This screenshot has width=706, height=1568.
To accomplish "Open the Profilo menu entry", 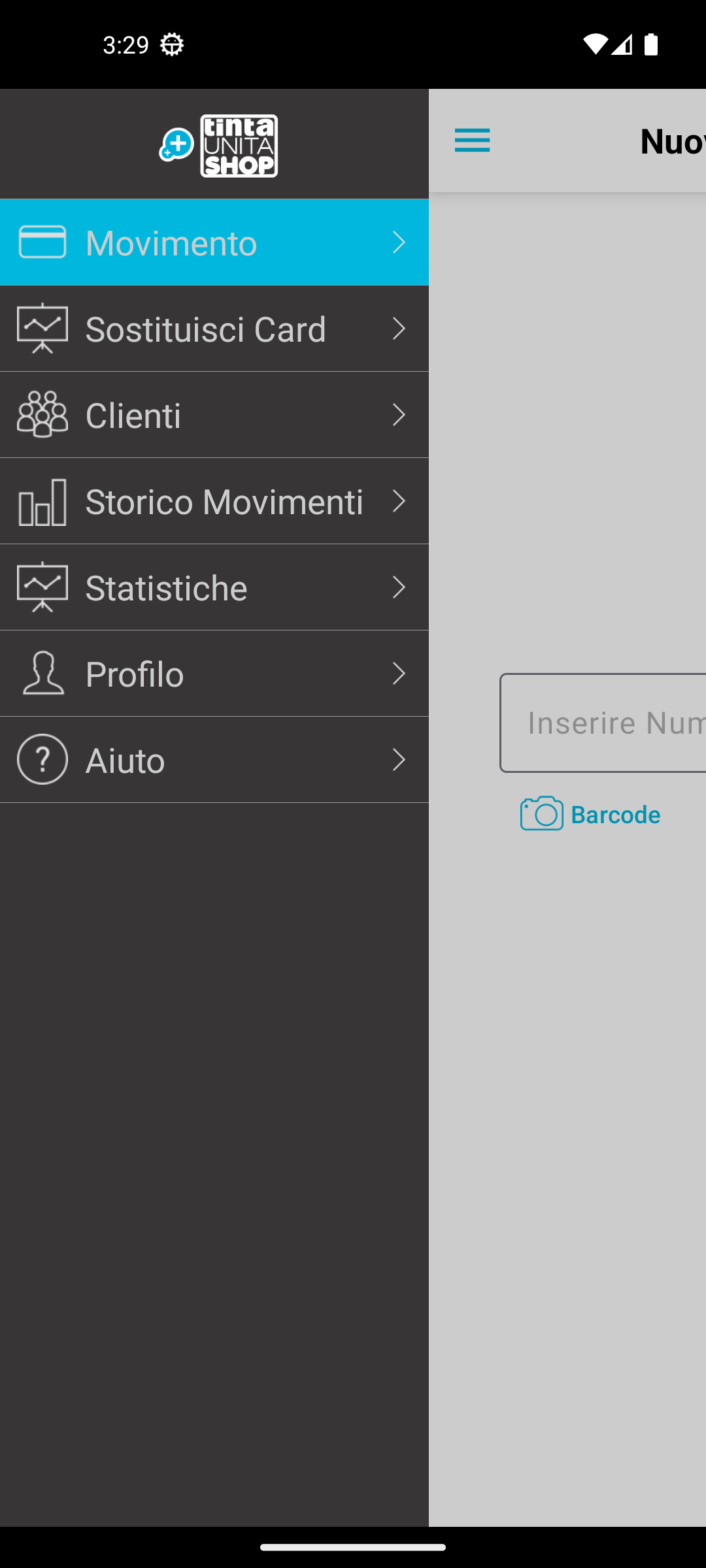I will click(x=135, y=674).
